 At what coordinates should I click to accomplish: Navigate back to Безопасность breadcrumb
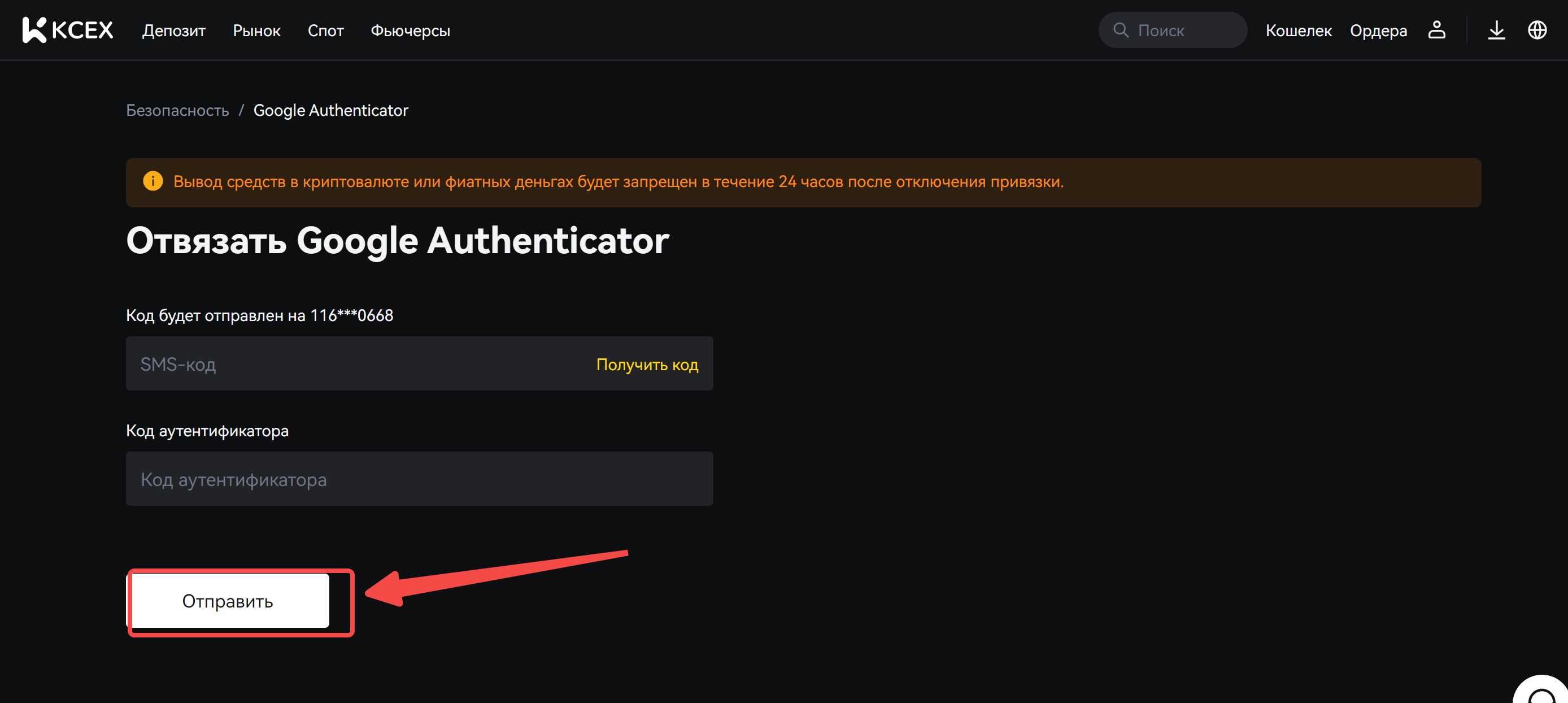coord(177,110)
